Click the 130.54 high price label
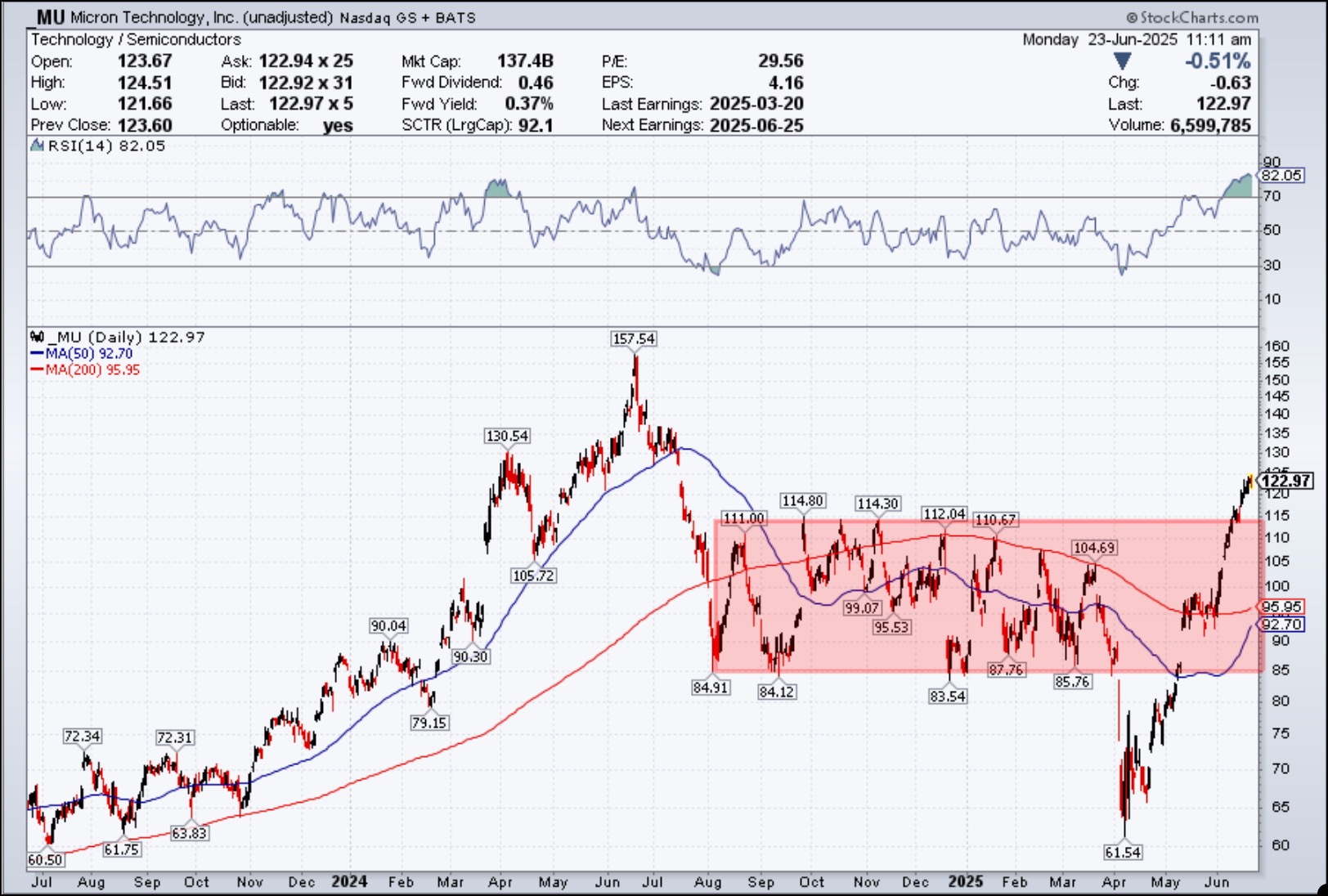 pos(507,436)
